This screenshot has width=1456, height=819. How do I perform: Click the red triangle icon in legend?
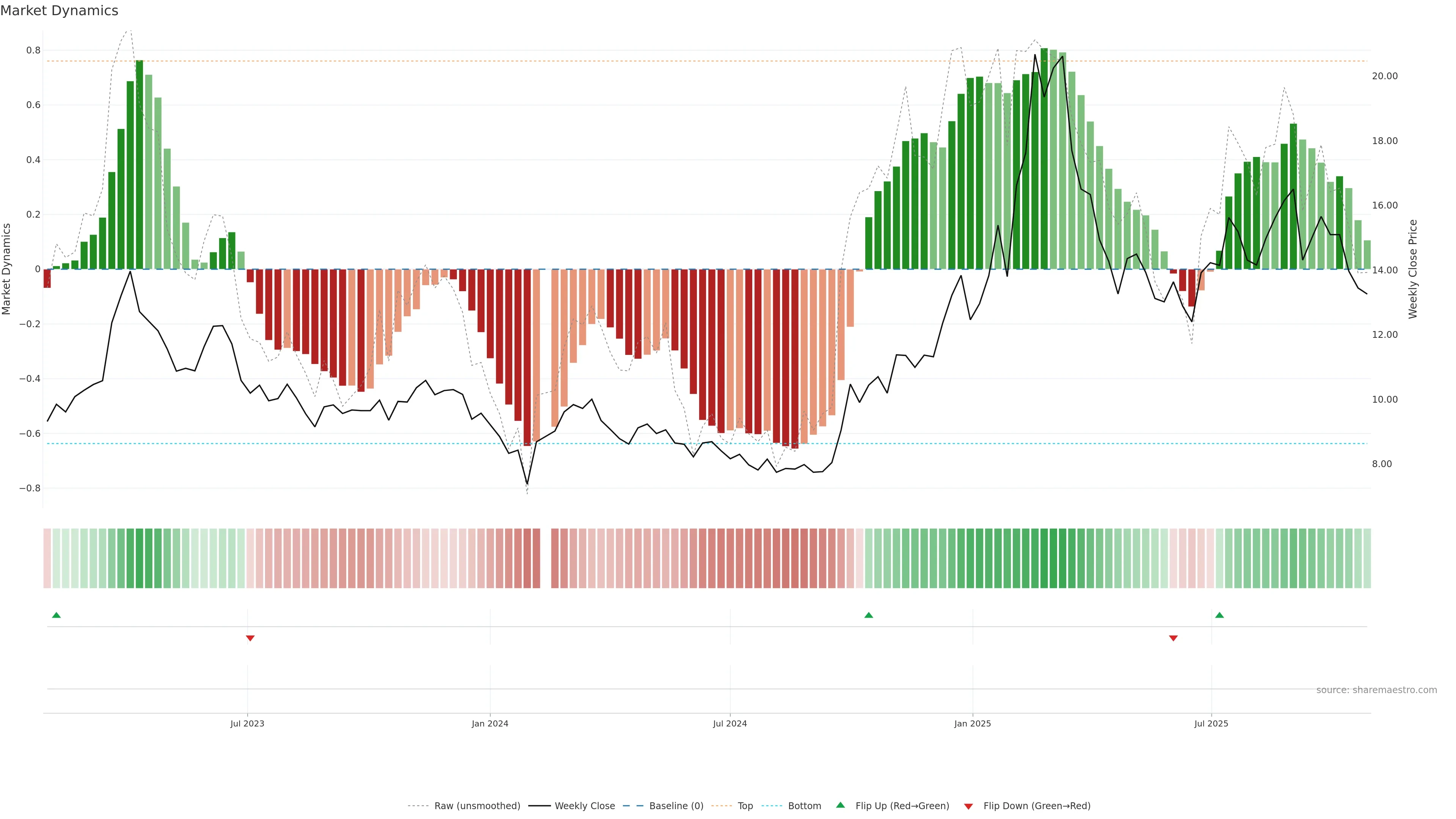coord(968,806)
